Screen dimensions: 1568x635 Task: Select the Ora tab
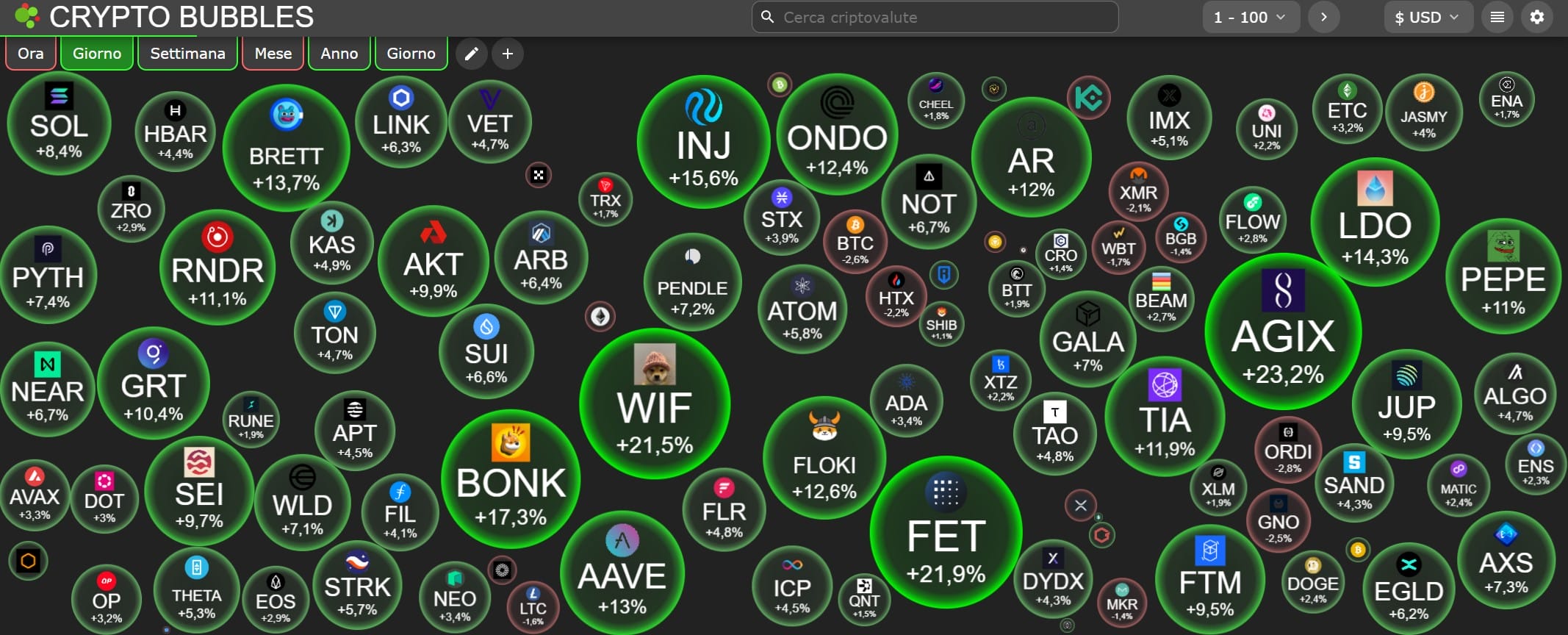[x=31, y=54]
